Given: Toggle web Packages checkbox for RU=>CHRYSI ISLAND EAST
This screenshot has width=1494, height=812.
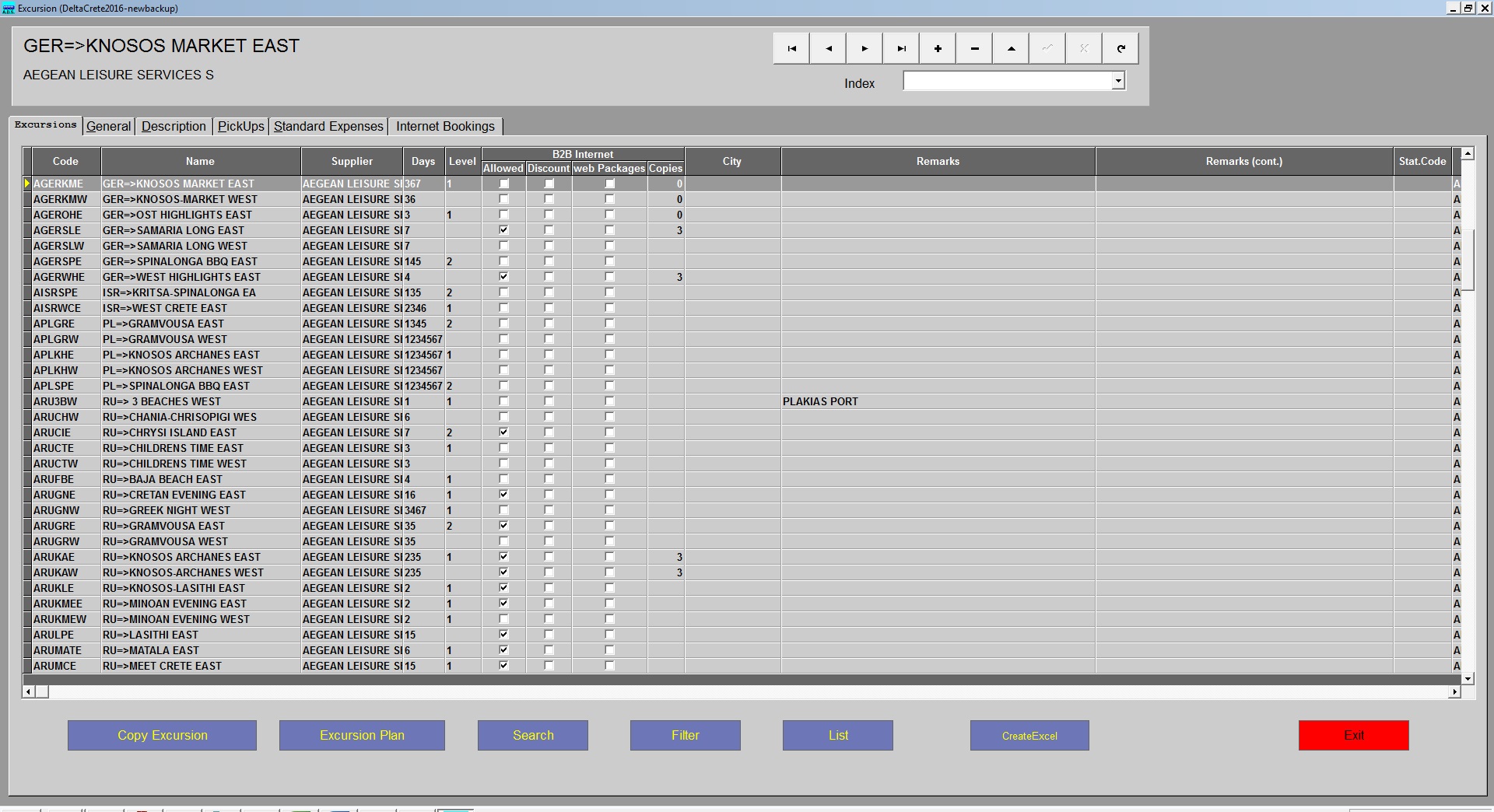Looking at the screenshot, I should click(x=609, y=432).
